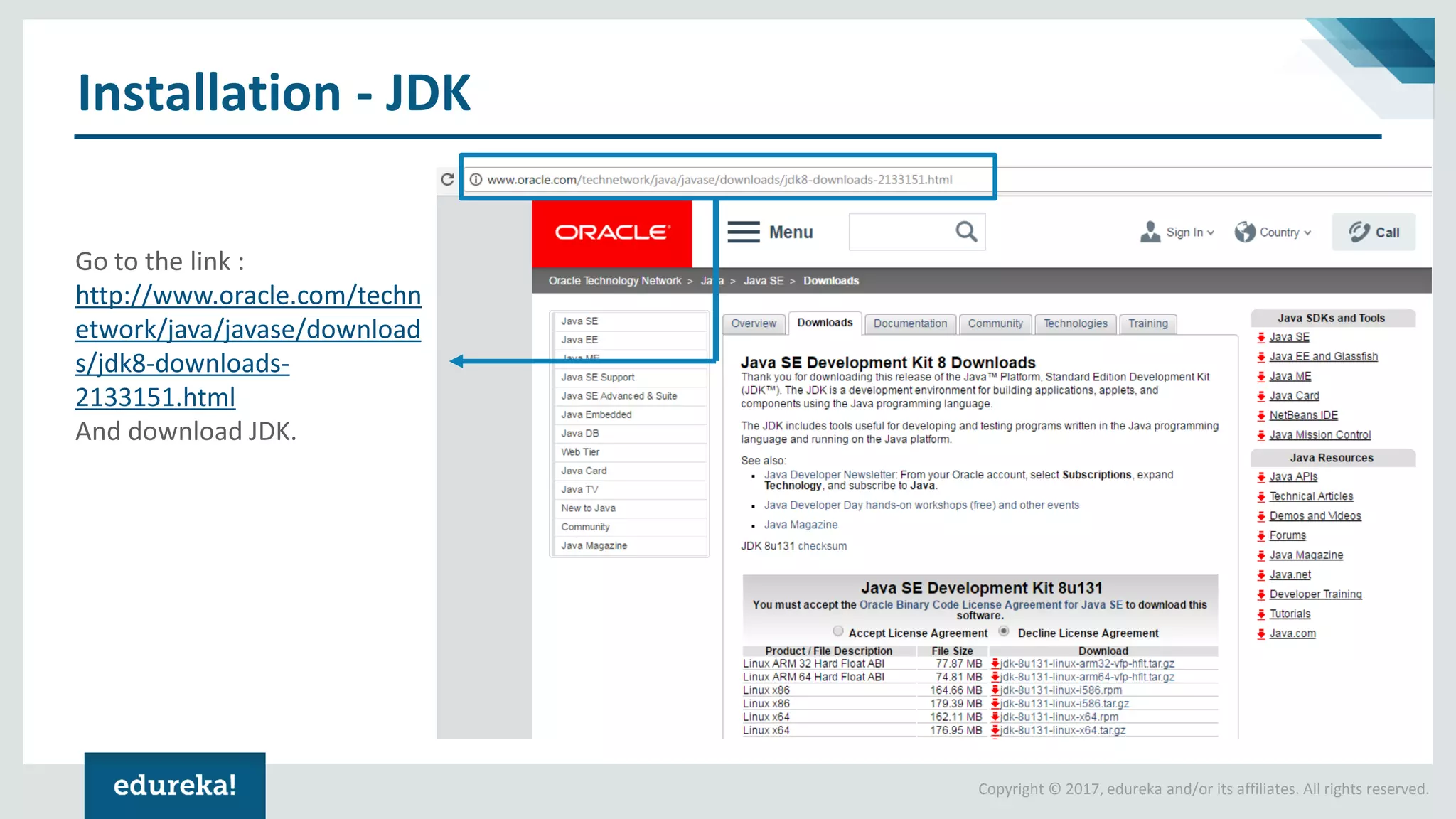1456x819 pixels.
Task: Select Java Magazine item in left sidebar
Action: point(630,545)
